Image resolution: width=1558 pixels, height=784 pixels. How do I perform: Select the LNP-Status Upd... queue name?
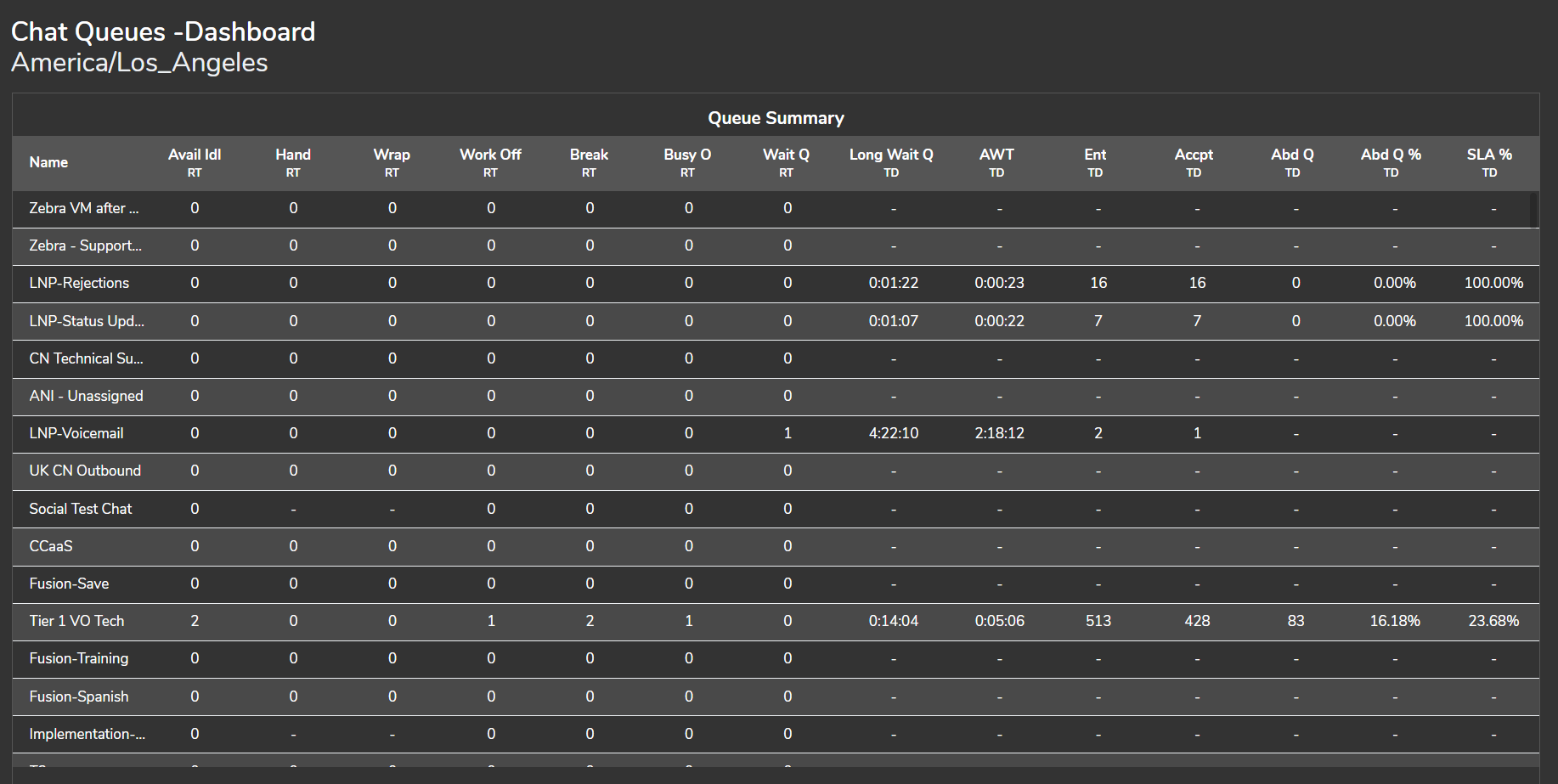click(x=87, y=321)
